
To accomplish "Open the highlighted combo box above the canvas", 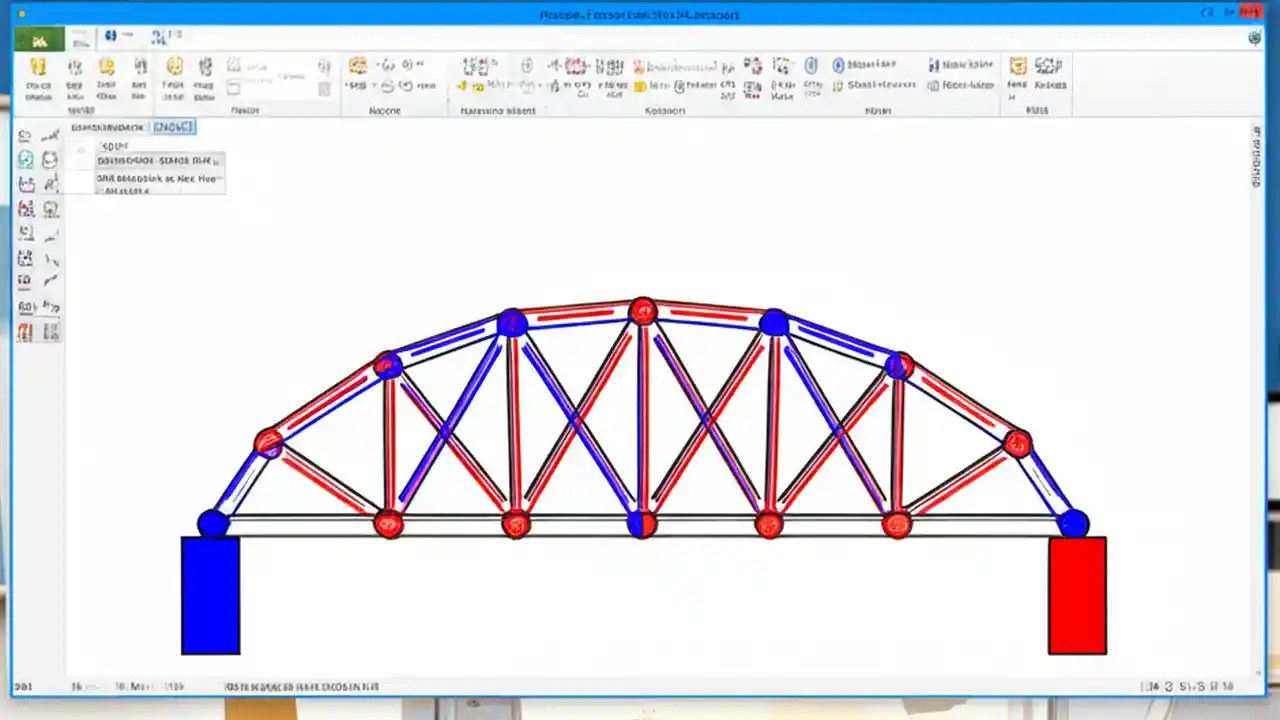I will (171, 127).
